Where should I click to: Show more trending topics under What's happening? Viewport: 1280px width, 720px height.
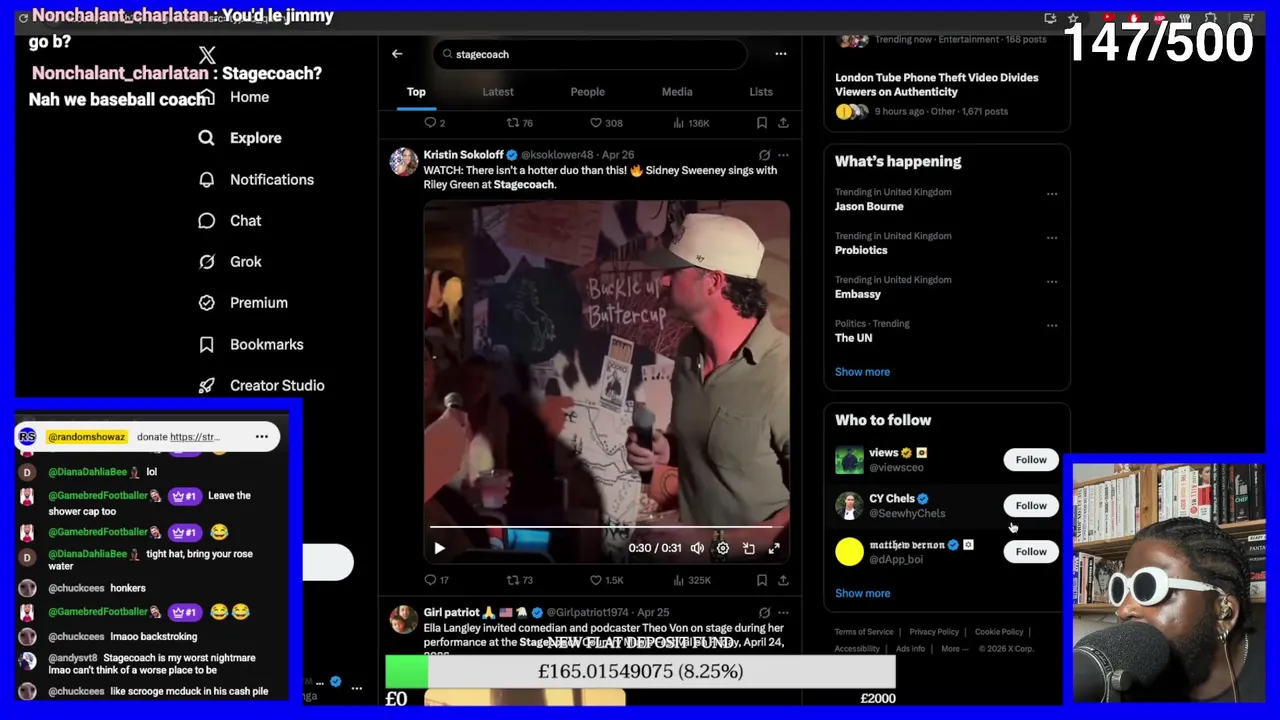tap(862, 372)
